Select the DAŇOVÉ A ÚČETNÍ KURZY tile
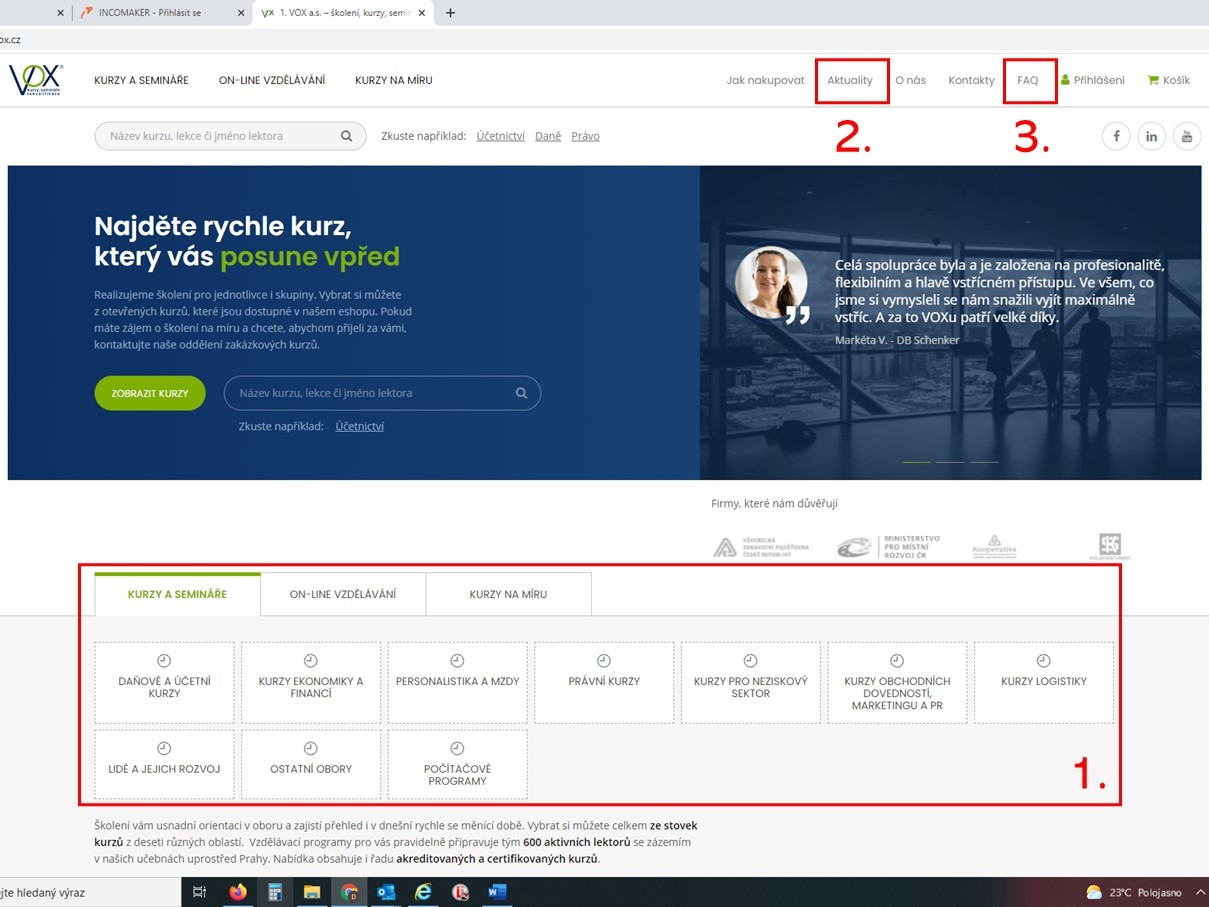The height and width of the screenshot is (907, 1209). pyautogui.click(x=164, y=682)
